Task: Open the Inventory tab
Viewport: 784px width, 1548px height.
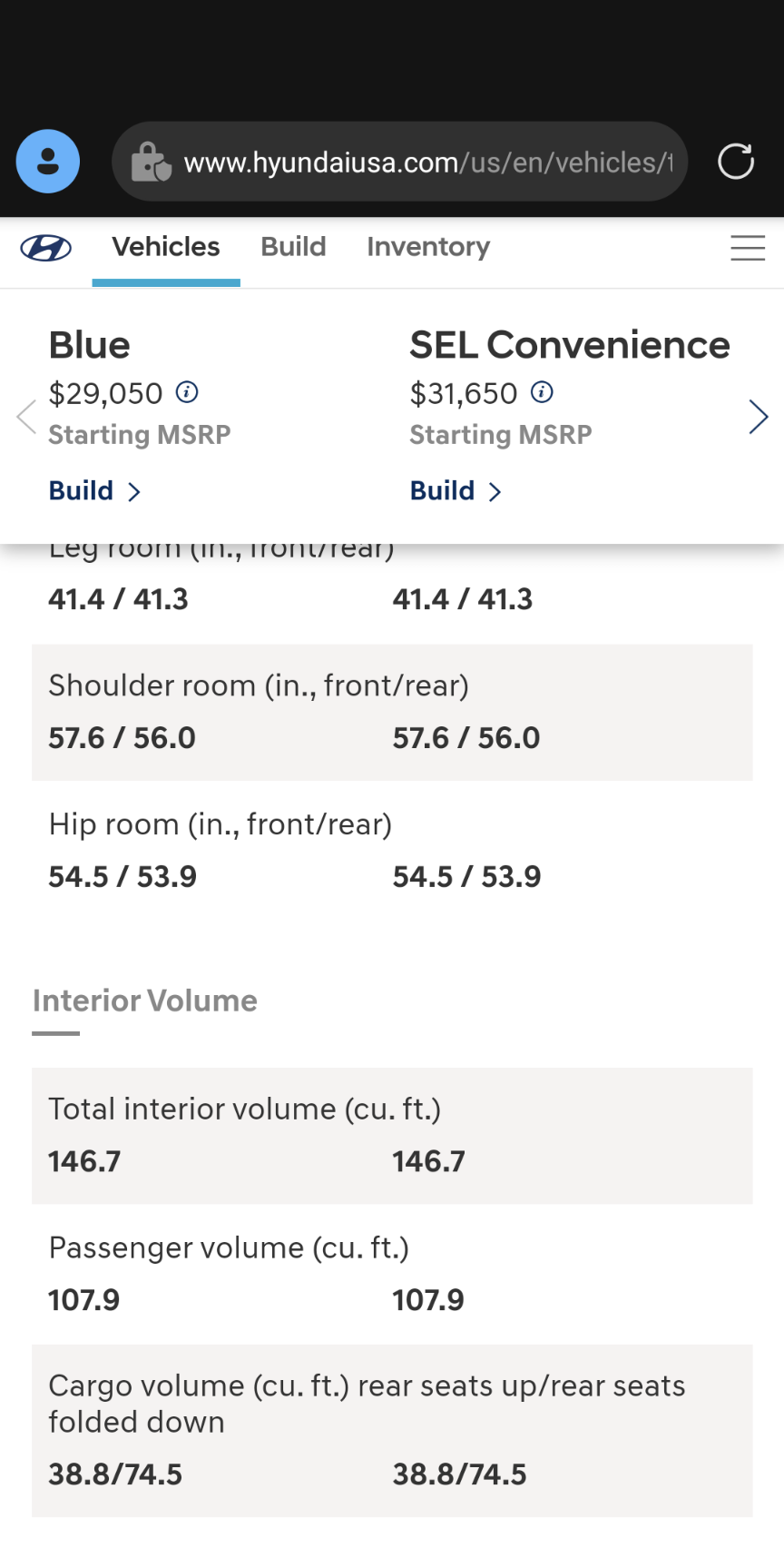Action: (428, 247)
